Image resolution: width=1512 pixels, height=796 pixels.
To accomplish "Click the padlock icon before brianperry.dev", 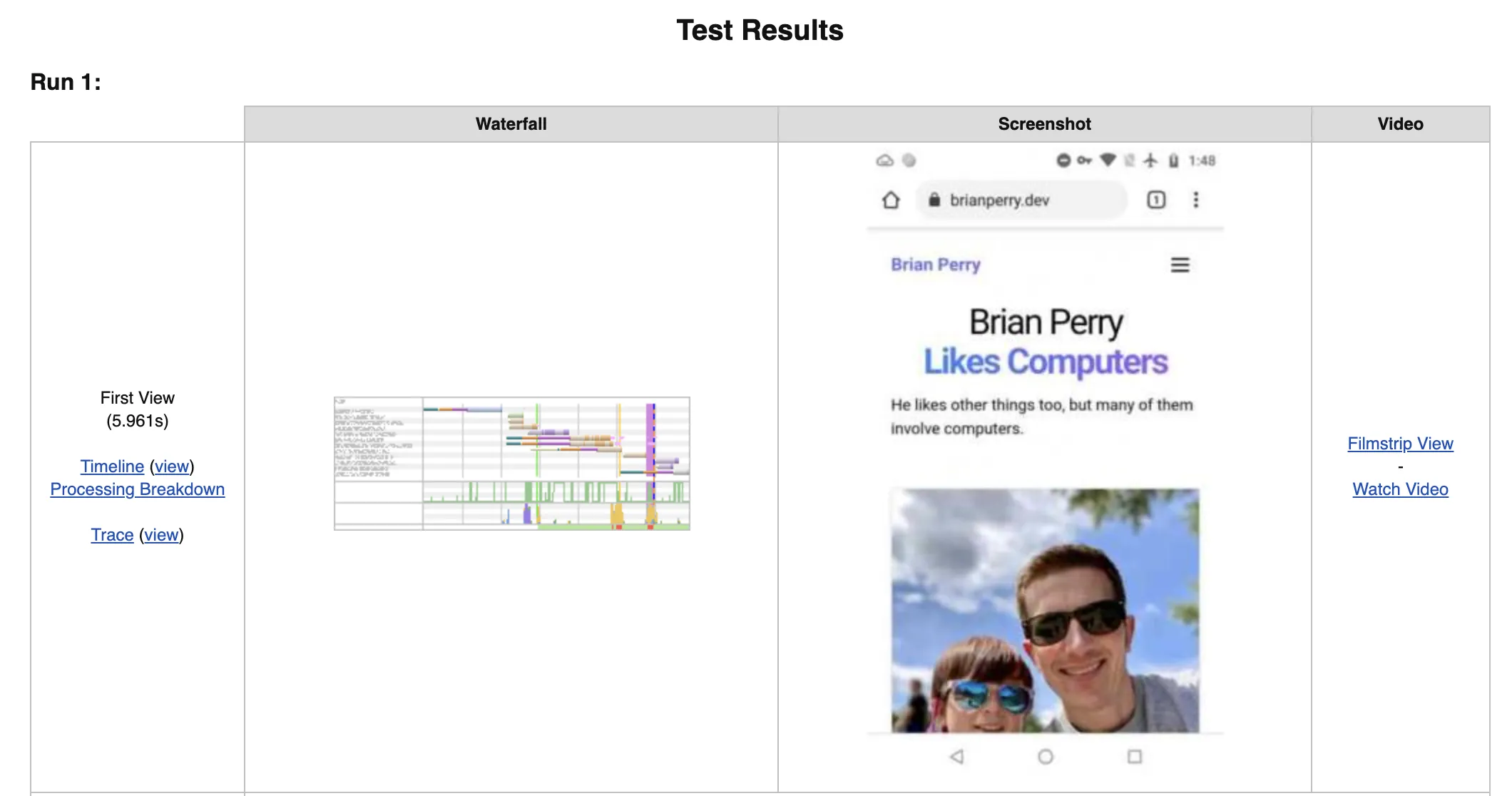I will click(934, 200).
